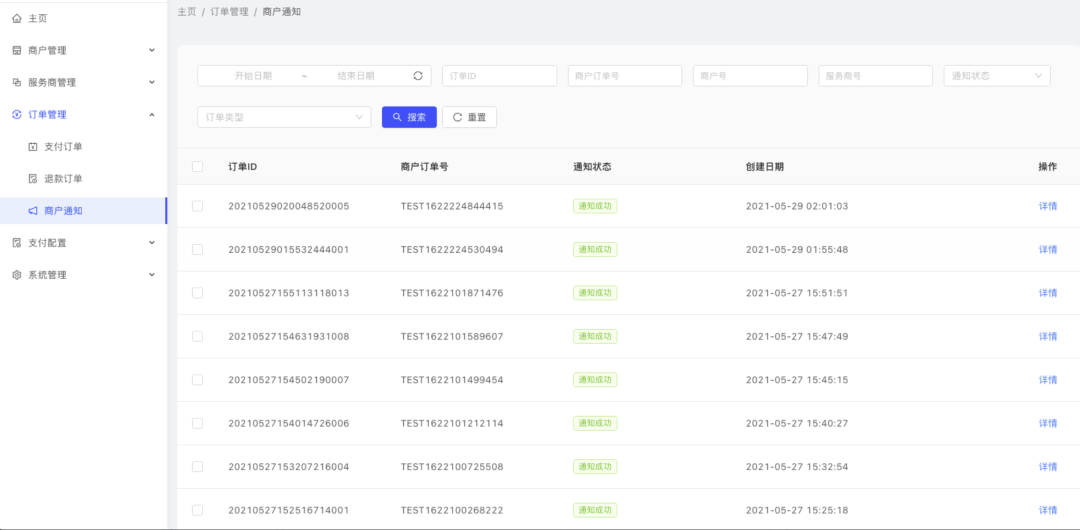Viewport: 1080px width, 530px height.
Task: Click the 系统管理 gear icon
Action: pyautogui.click(x=16, y=275)
